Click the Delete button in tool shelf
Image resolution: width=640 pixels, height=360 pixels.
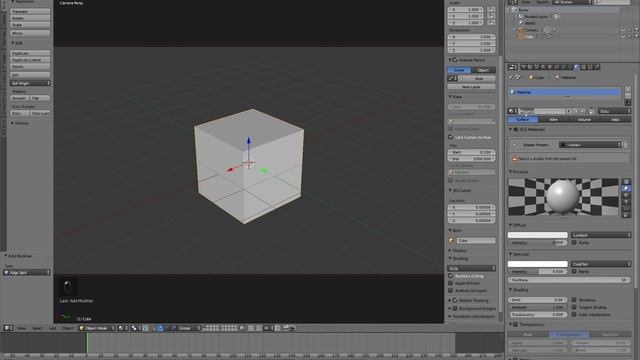[x=30, y=67]
